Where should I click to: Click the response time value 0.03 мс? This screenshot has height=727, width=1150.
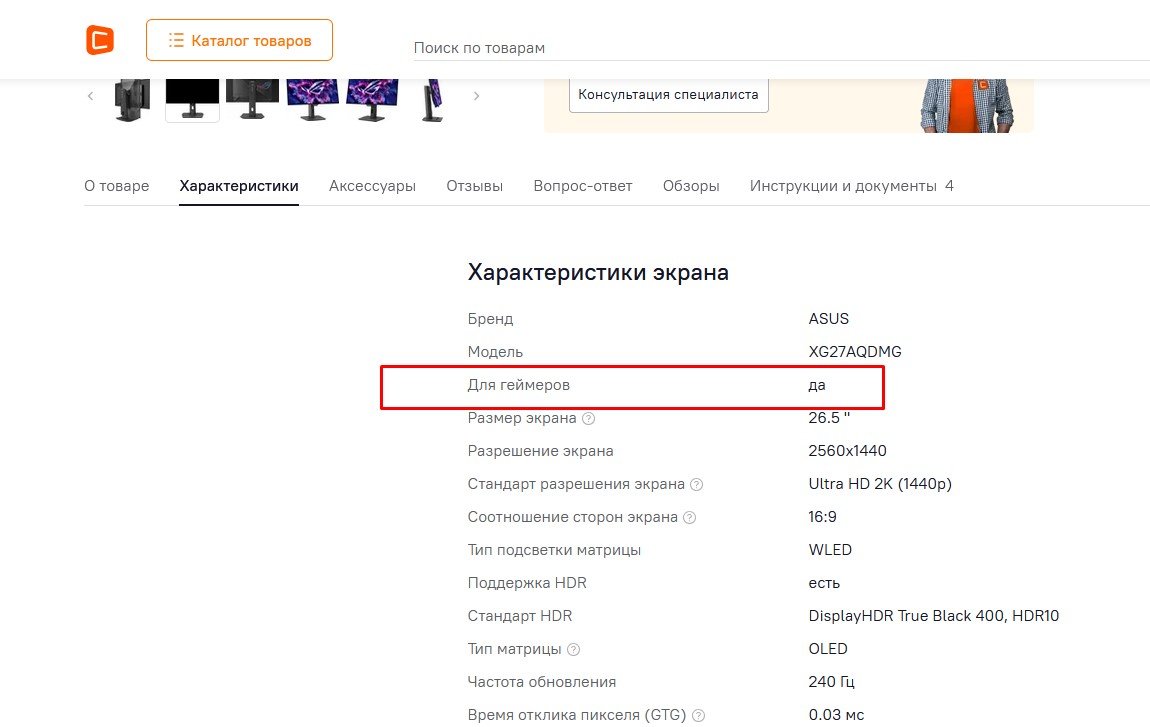pos(836,715)
